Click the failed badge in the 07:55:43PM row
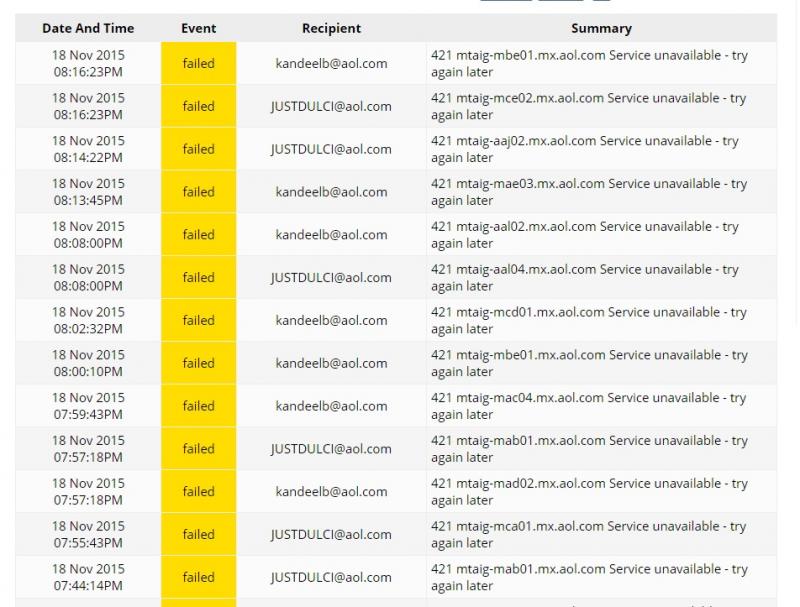Screen dimensions: 800x607 tap(198, 534)
